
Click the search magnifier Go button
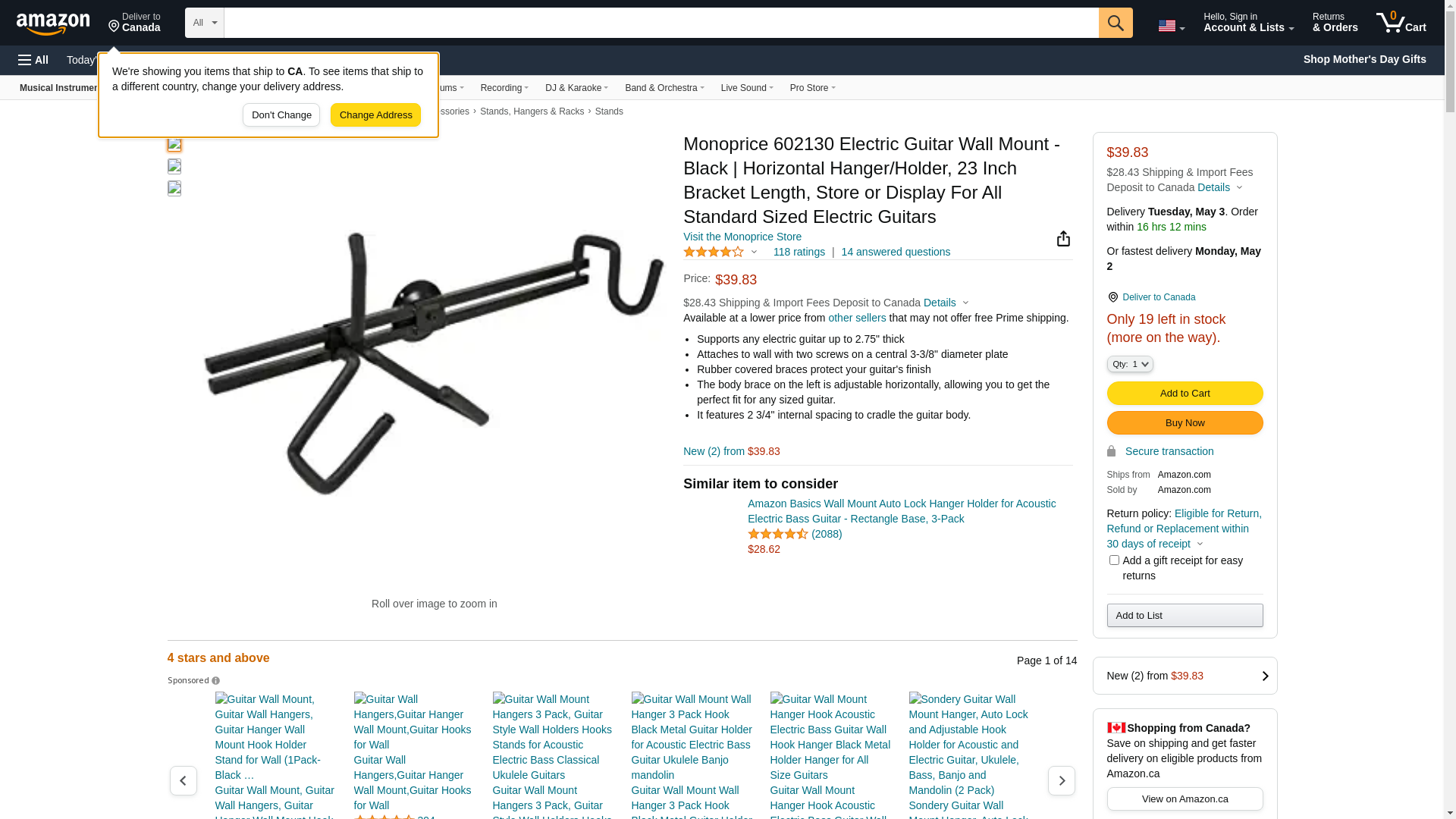[1115, 23]
